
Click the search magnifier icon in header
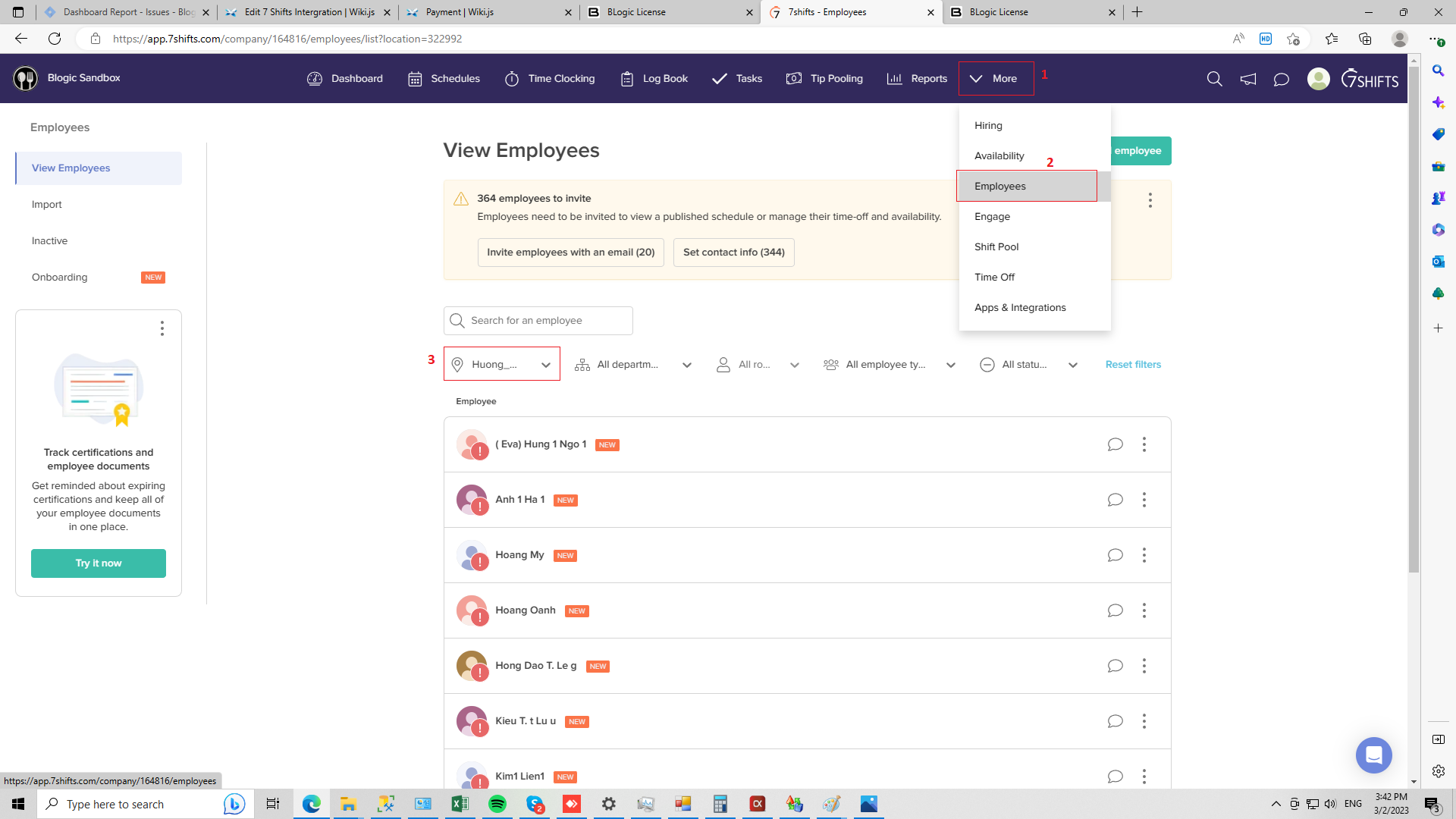point(1214,79)
